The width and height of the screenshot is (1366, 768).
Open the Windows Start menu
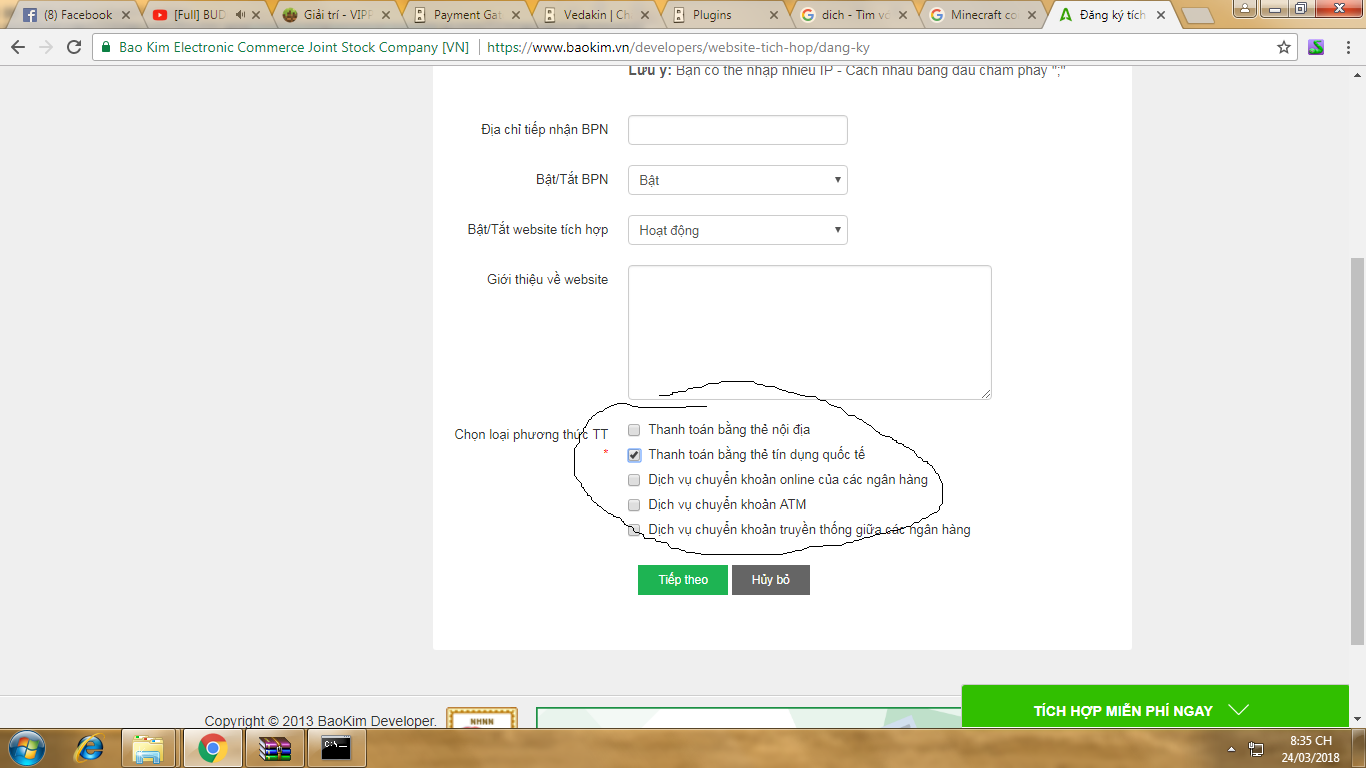coord(27,748)
